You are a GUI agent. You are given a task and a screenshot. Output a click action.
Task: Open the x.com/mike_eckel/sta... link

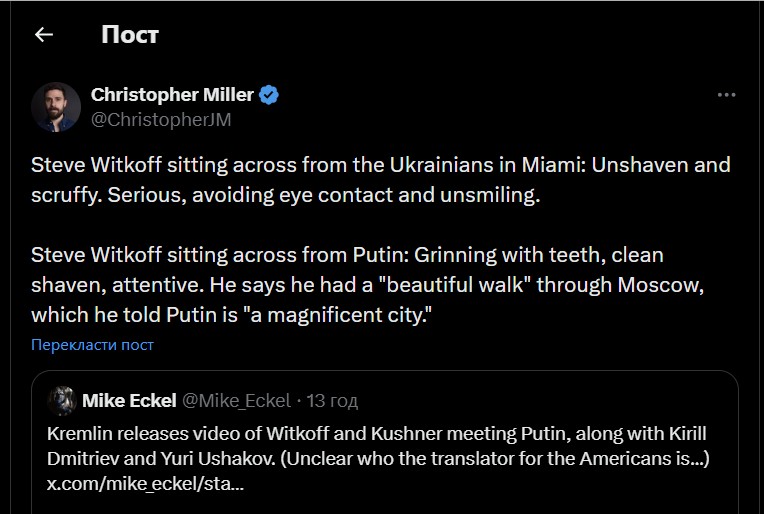pos(146,483)
